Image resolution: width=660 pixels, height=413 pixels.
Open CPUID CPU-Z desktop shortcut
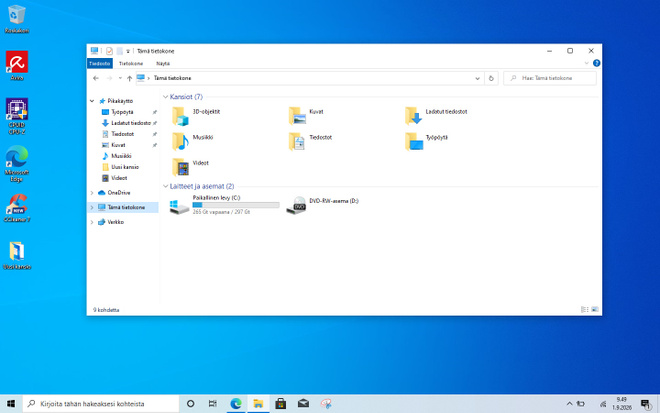pos(17,116)
